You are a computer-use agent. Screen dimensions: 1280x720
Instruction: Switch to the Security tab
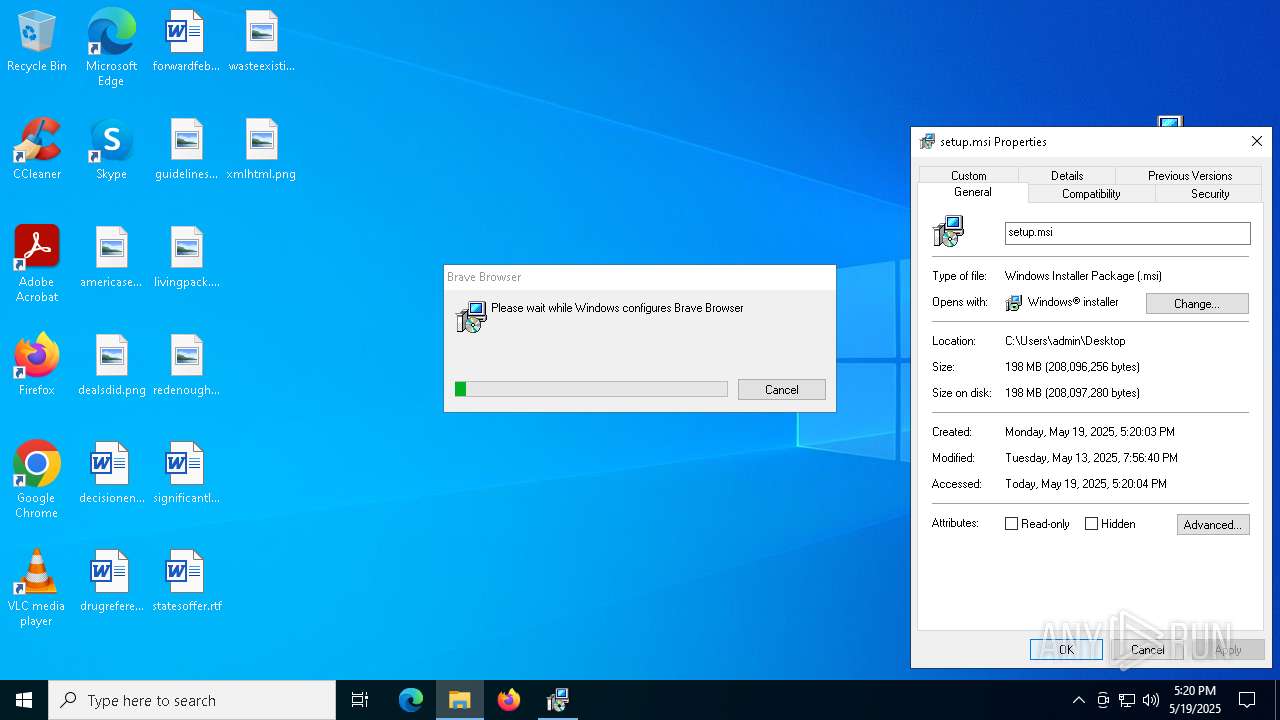click(x=1210, y=194)
